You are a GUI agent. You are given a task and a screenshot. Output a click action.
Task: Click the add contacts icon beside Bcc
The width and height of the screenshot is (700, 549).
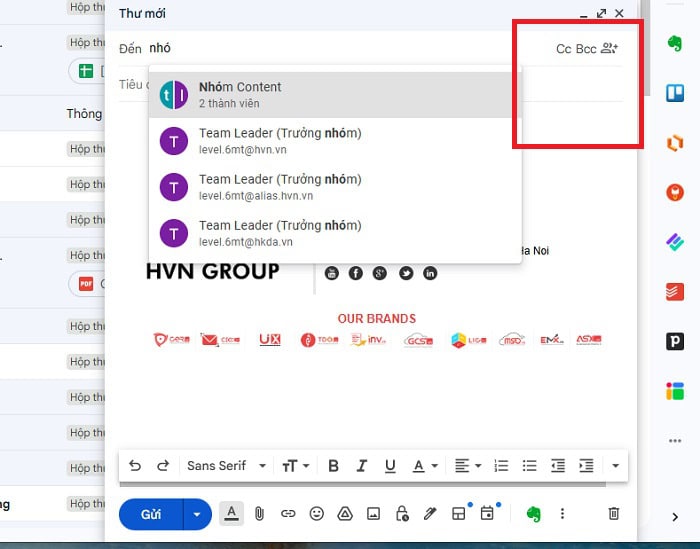click(x=609, y=48)
